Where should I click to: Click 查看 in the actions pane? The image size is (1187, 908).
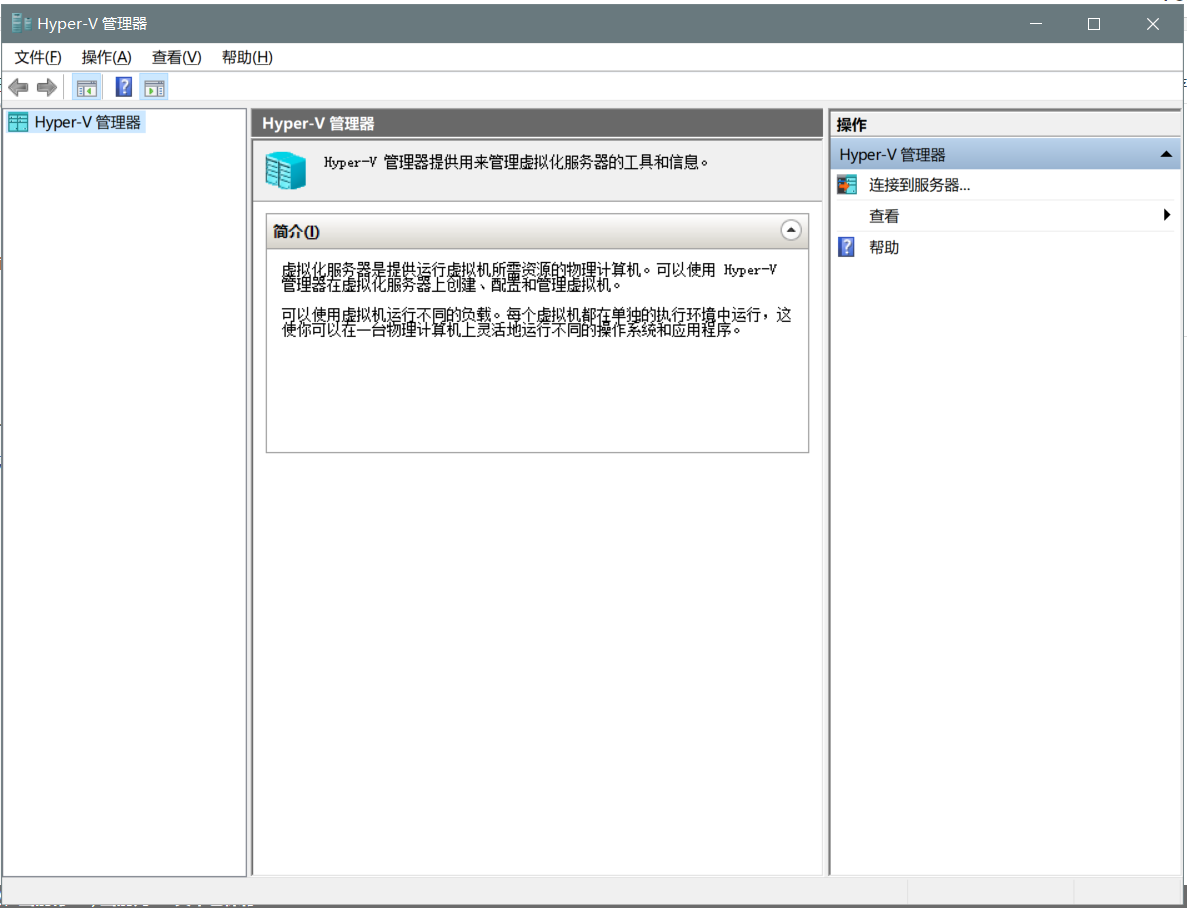tap(883, 217)
